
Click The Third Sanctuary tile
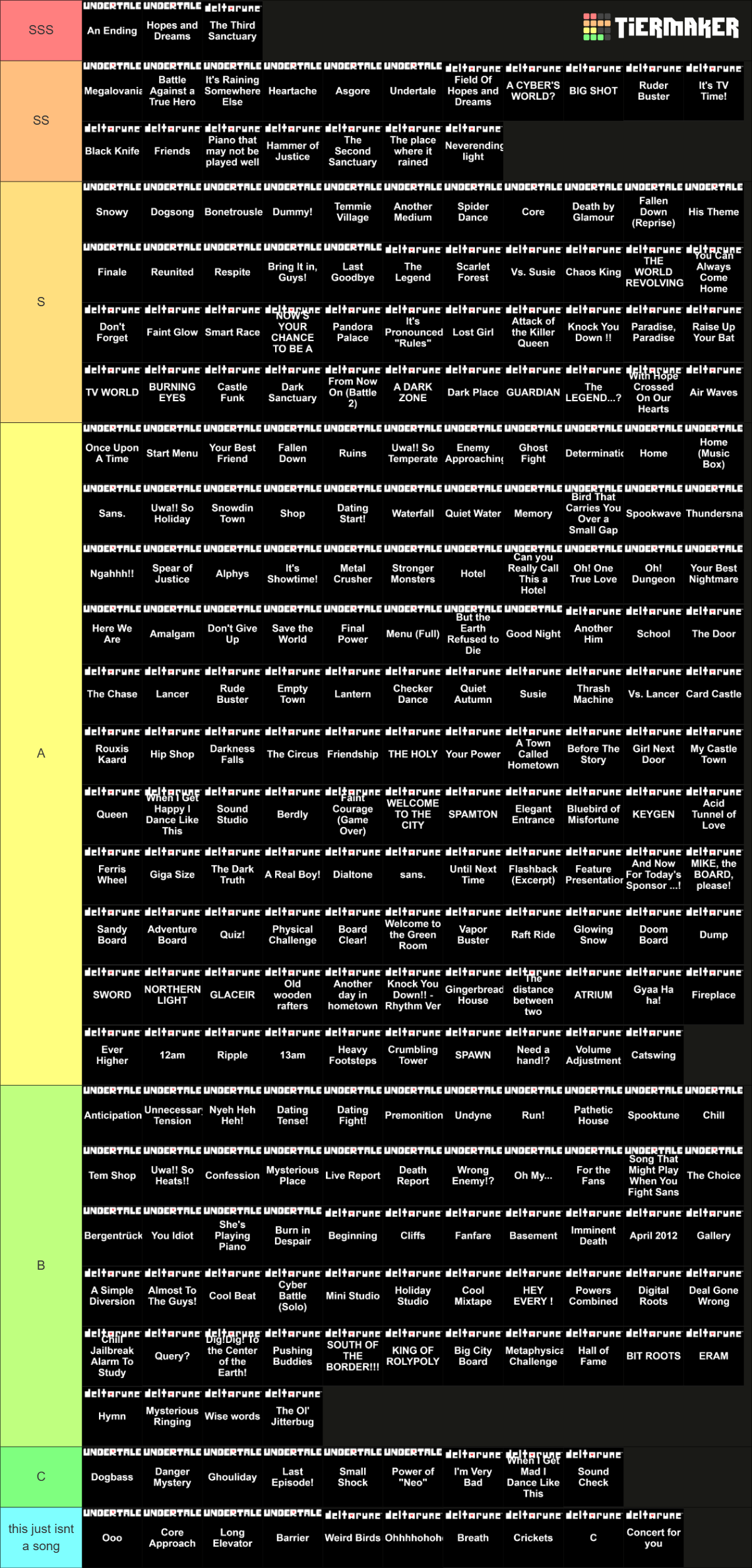[232, 30]
